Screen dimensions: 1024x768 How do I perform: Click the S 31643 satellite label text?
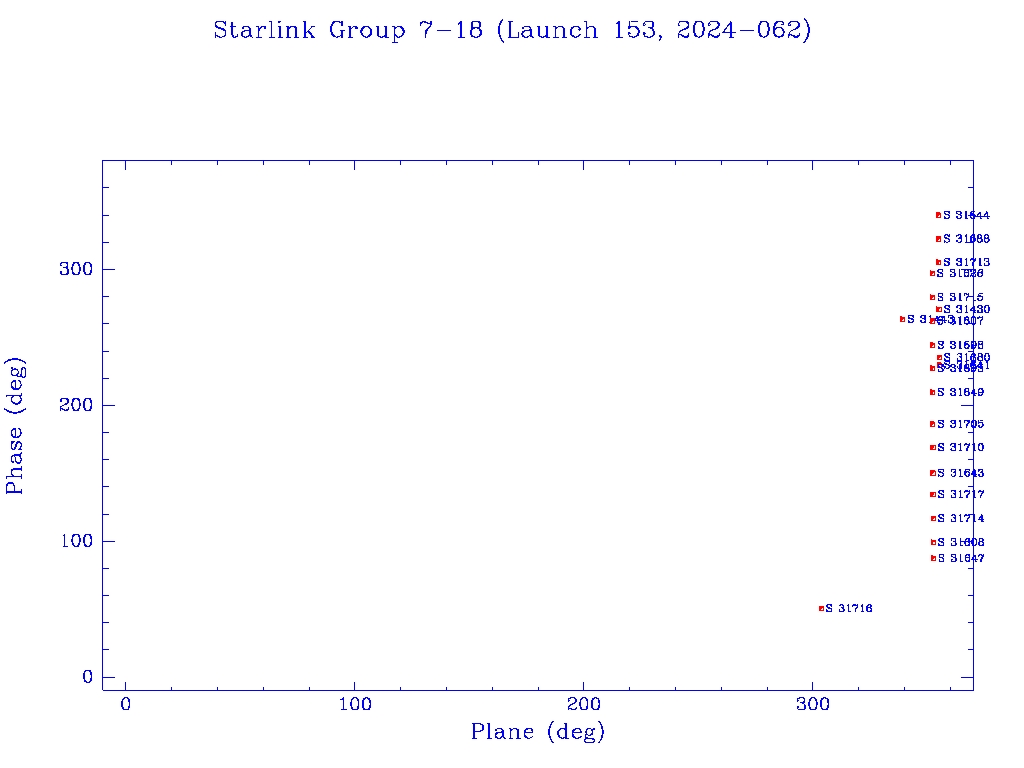961,473
